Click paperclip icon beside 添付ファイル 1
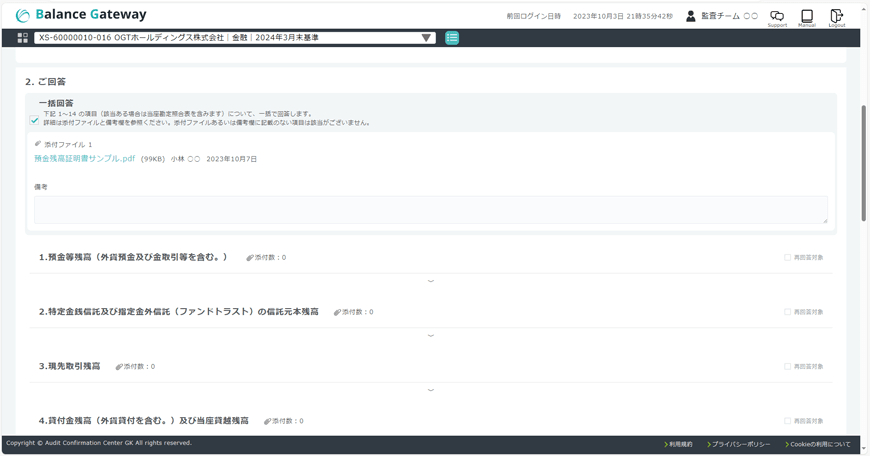This screenshot has width=870, height=456. point(38,144)
